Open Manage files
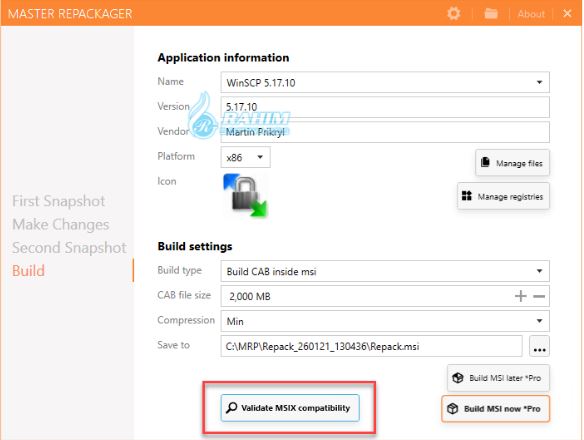This screenshot has width=584, height=440. 512,163
